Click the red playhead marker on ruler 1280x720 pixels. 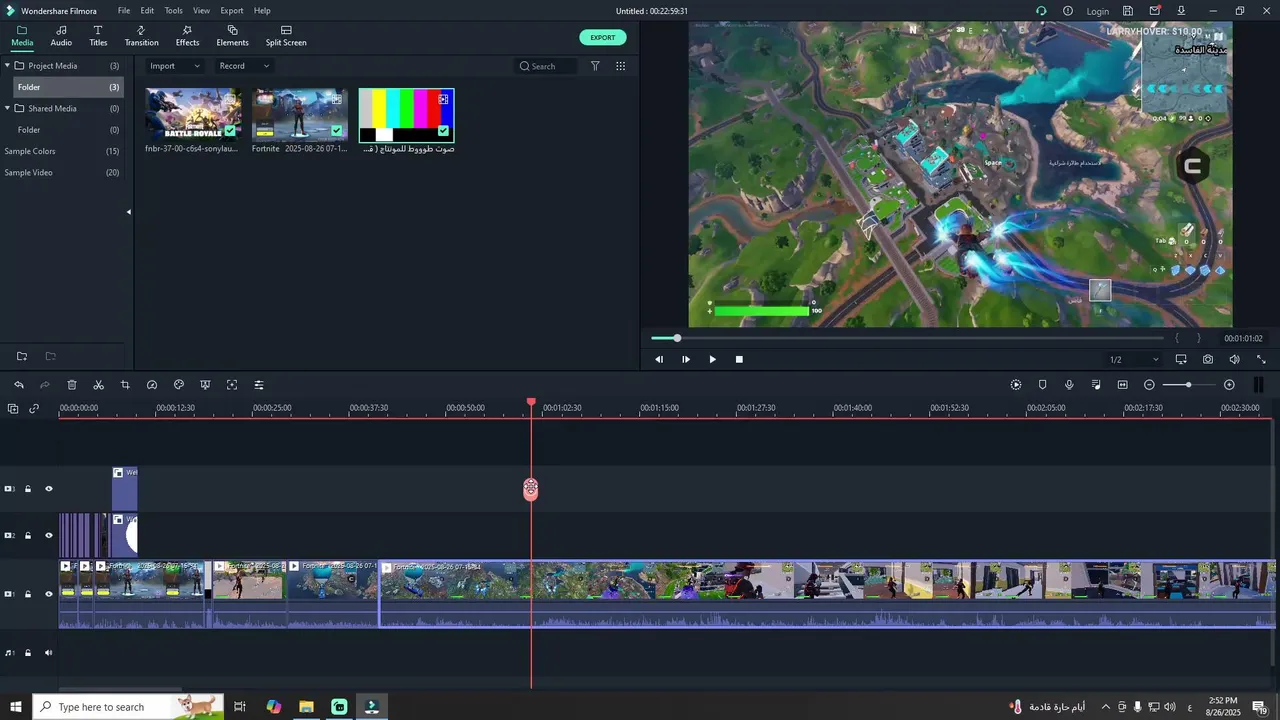coord(531,402)
